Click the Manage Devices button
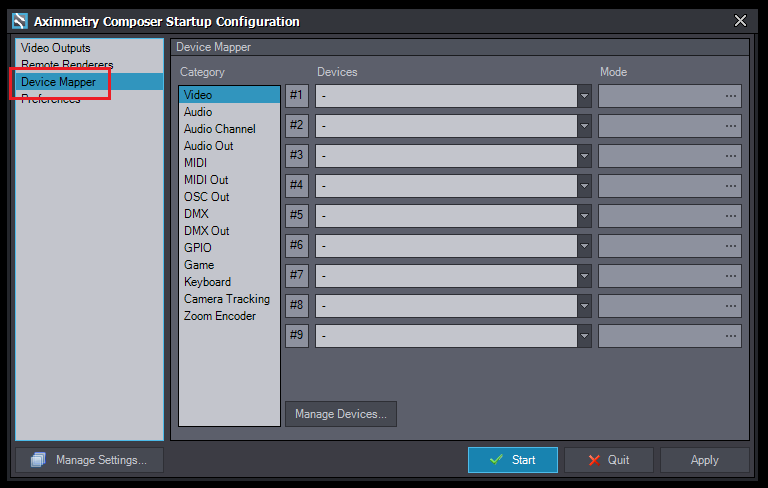 point(340,414)
